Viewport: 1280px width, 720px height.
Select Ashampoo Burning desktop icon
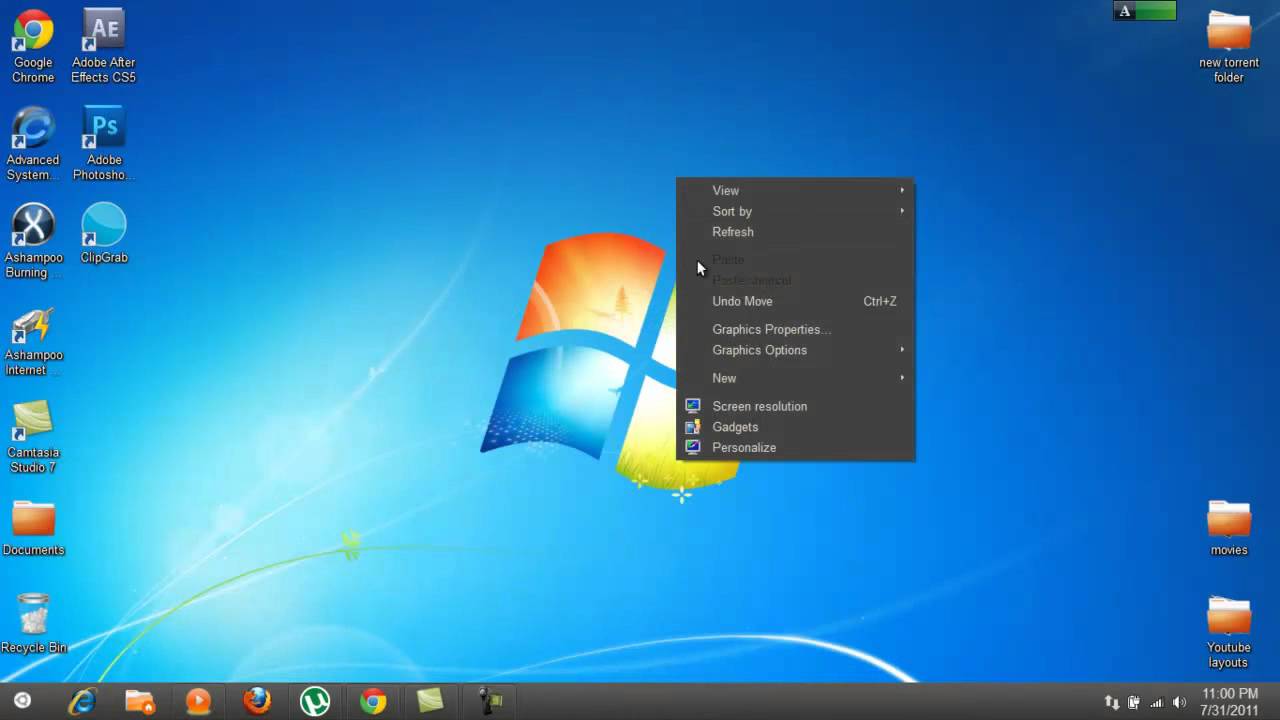click(33, 241)
